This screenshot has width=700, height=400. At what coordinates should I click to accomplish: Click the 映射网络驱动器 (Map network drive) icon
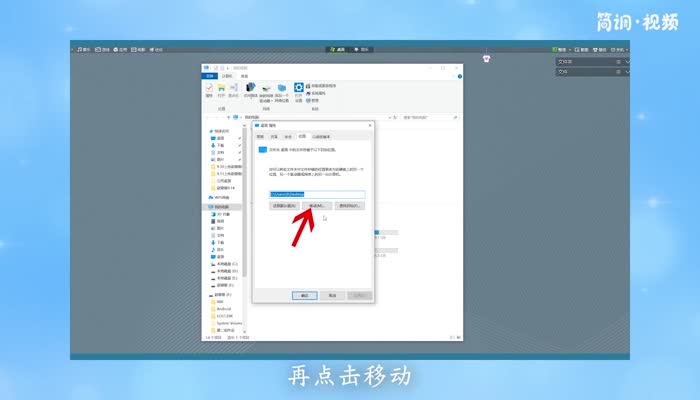(266, 90)
